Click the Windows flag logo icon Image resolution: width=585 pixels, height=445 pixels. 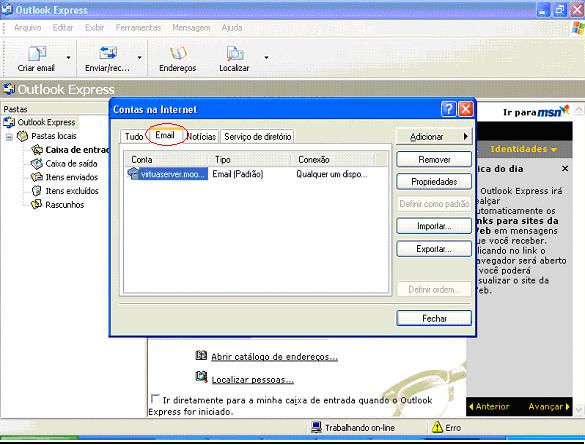[x=578, y=28]
